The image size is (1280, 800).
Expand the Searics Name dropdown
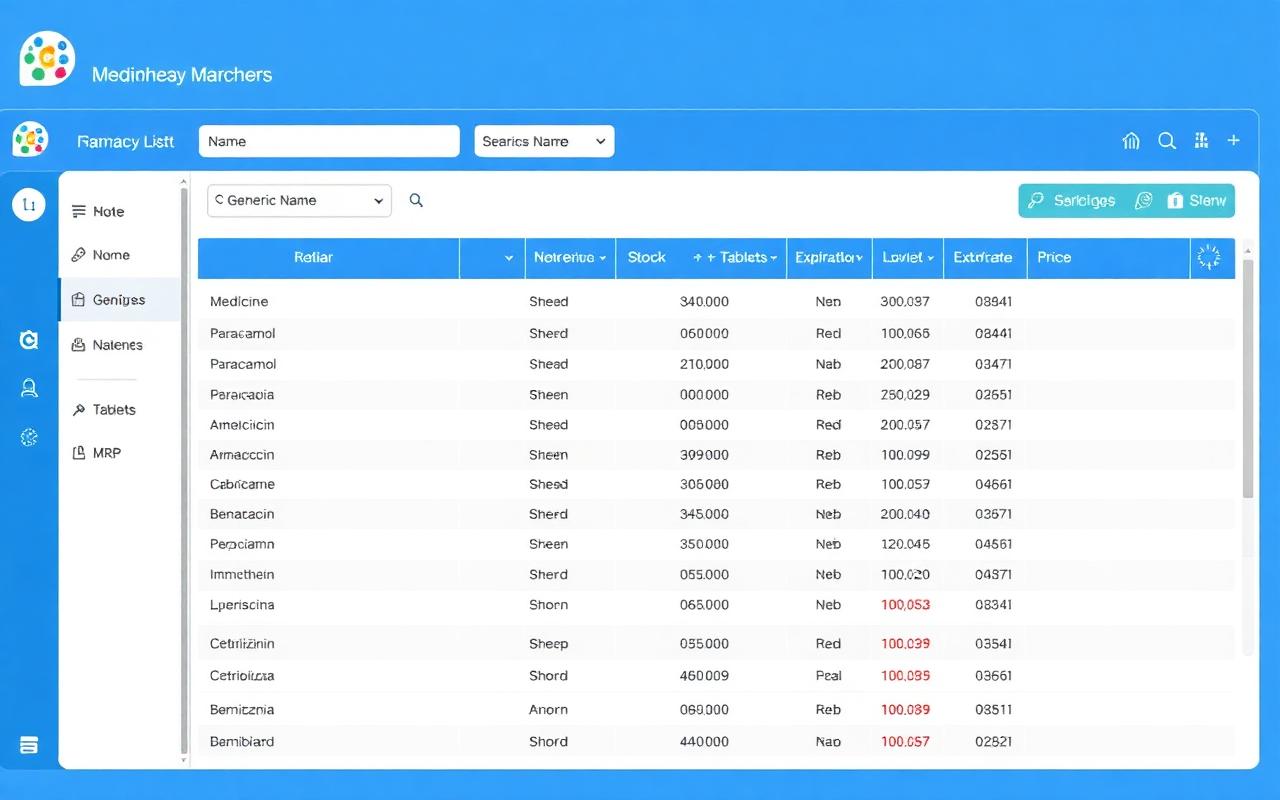coord(544,141)
